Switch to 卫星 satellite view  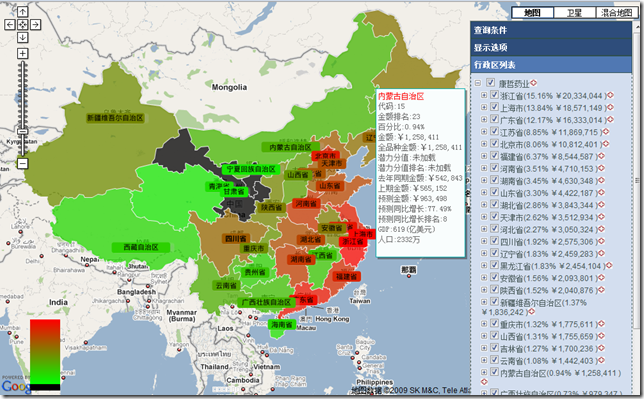(x=574, y=13)
